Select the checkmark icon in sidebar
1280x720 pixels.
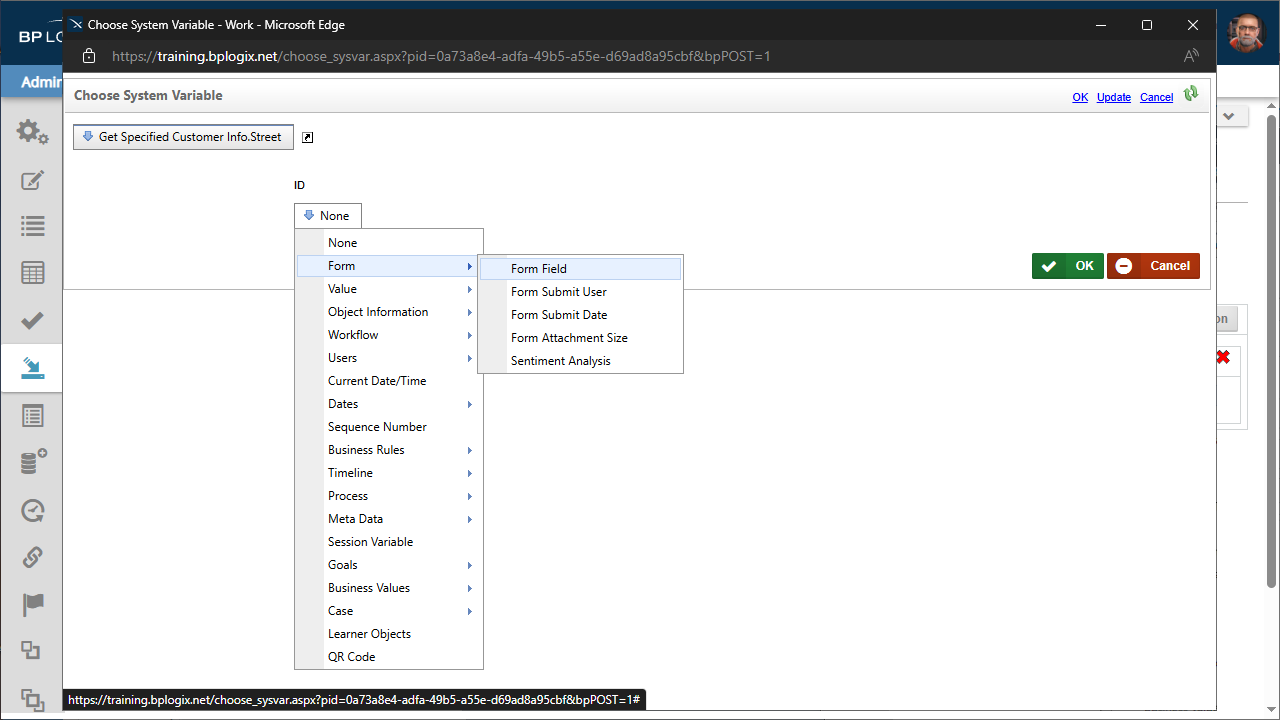(x=32, y=320)
